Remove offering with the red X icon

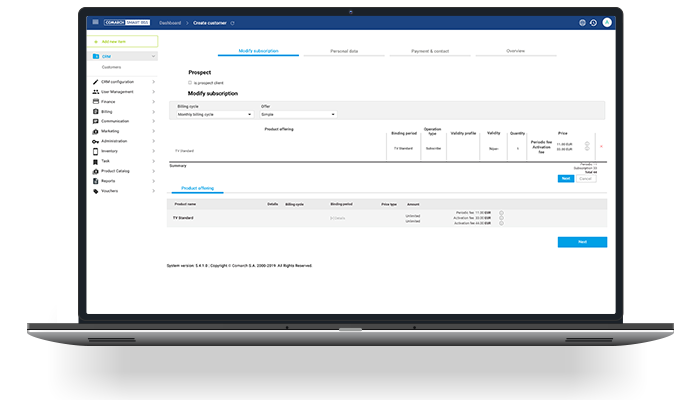(x=600, y=147)
